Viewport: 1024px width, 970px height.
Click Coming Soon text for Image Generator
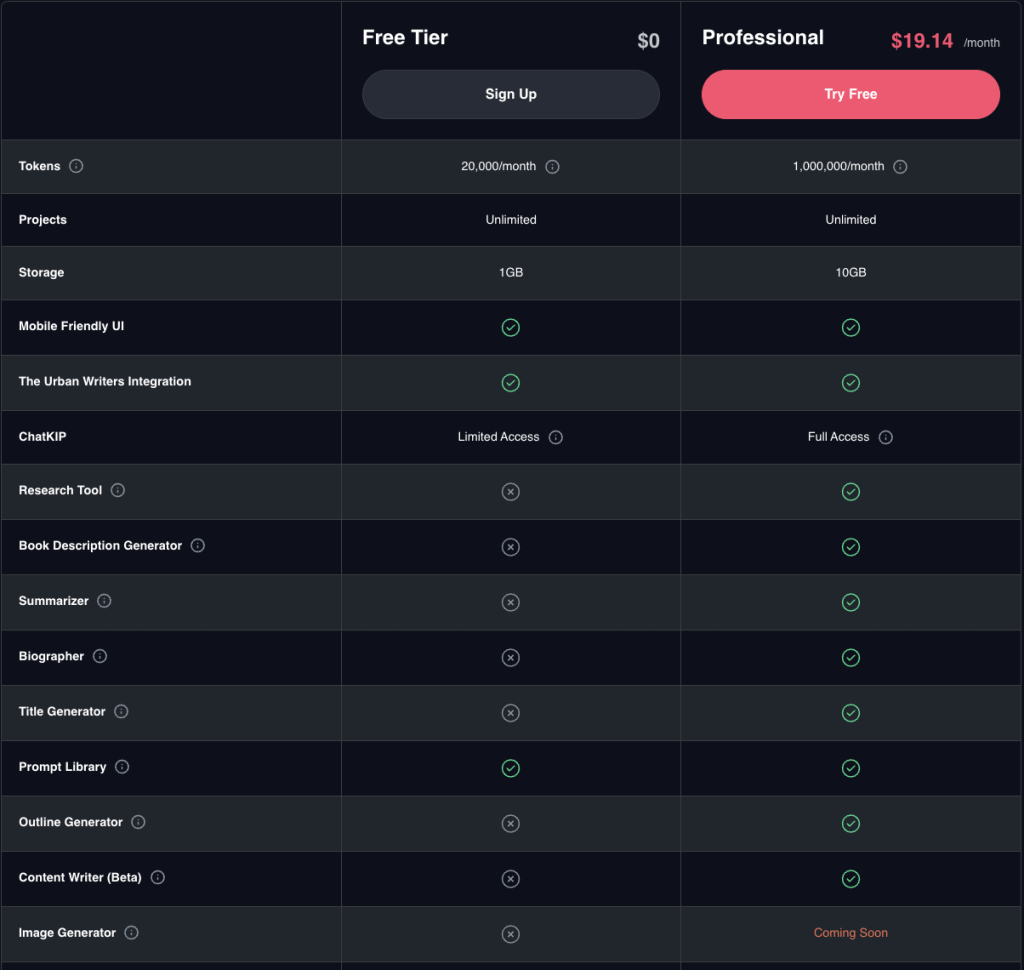click(851, 933)
